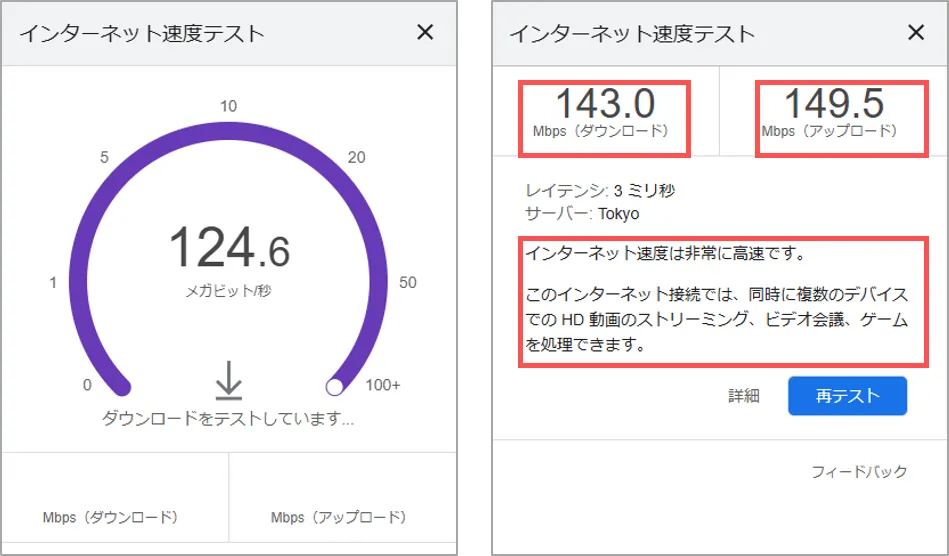Click the 124.6 speed reading
949x556 pixels.
click(229, 248)
